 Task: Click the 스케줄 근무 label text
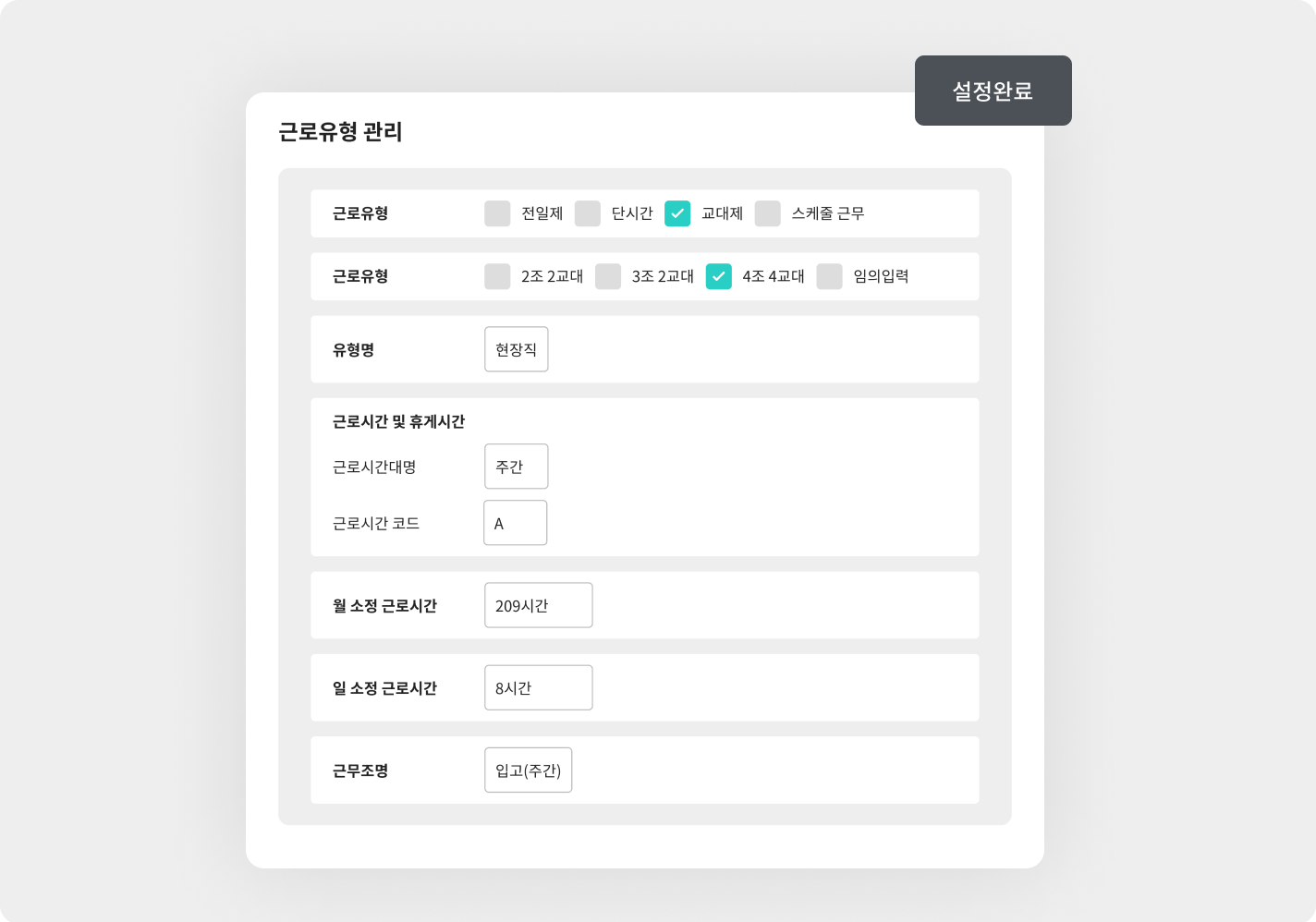(x=828, y=213)
